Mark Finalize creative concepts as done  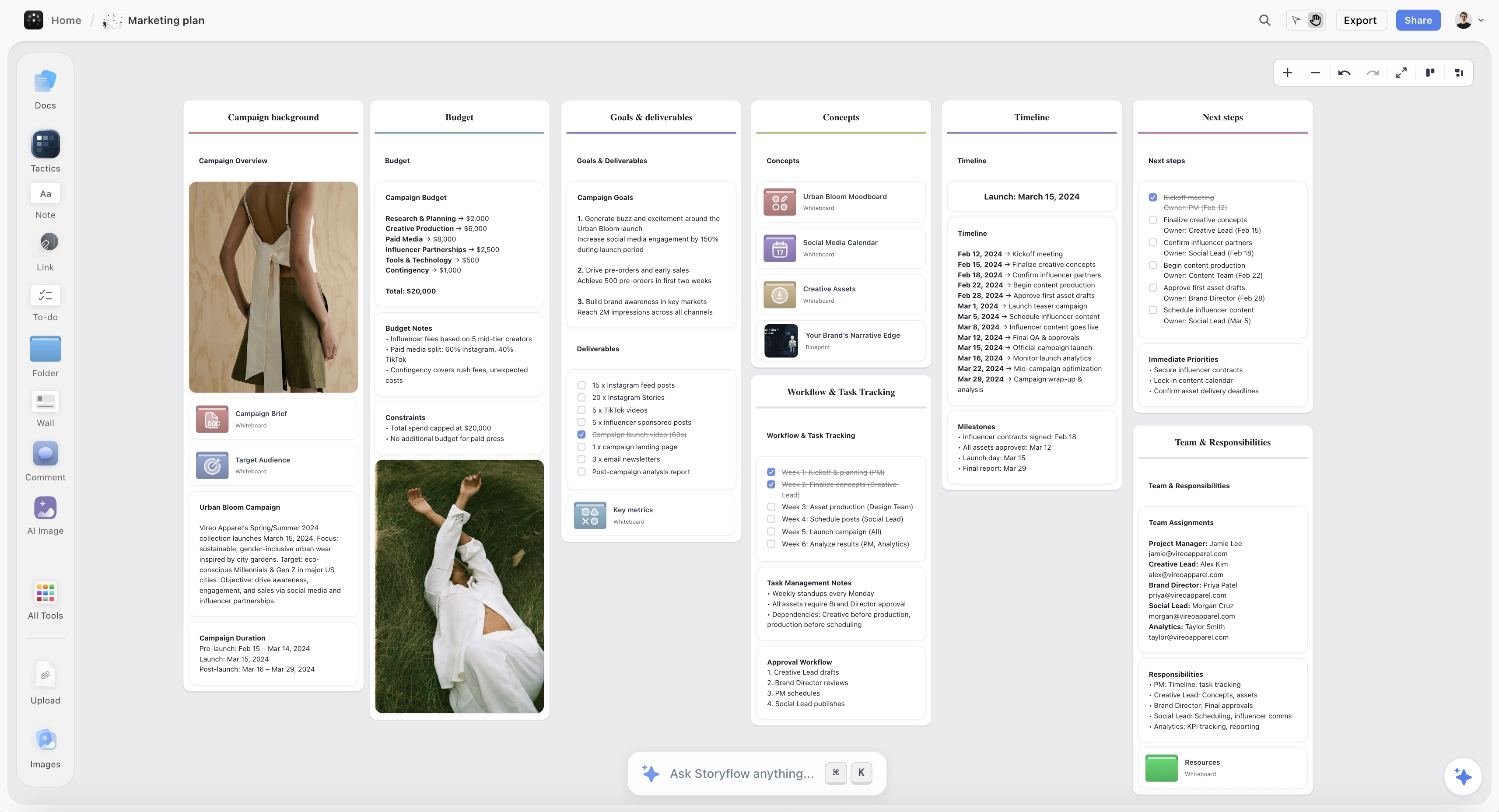pos(1153,220)
